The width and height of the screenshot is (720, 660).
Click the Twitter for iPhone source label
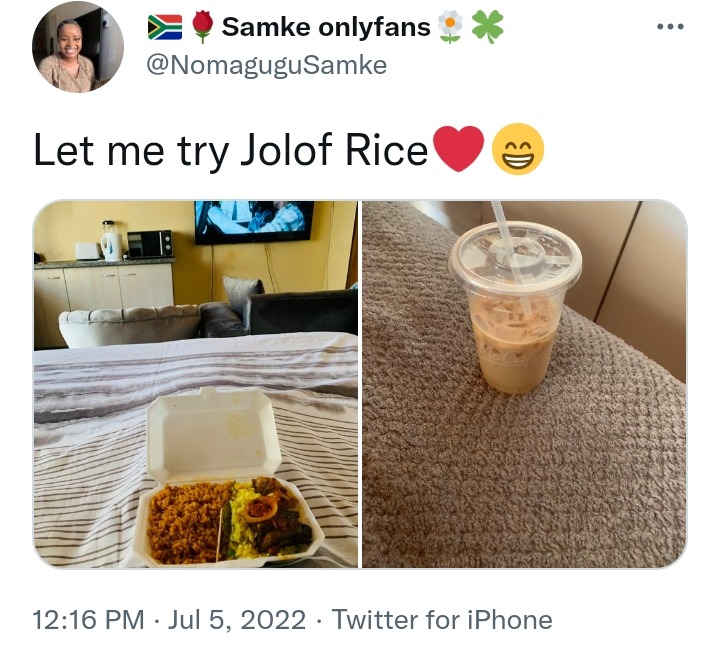pos(442,620)
